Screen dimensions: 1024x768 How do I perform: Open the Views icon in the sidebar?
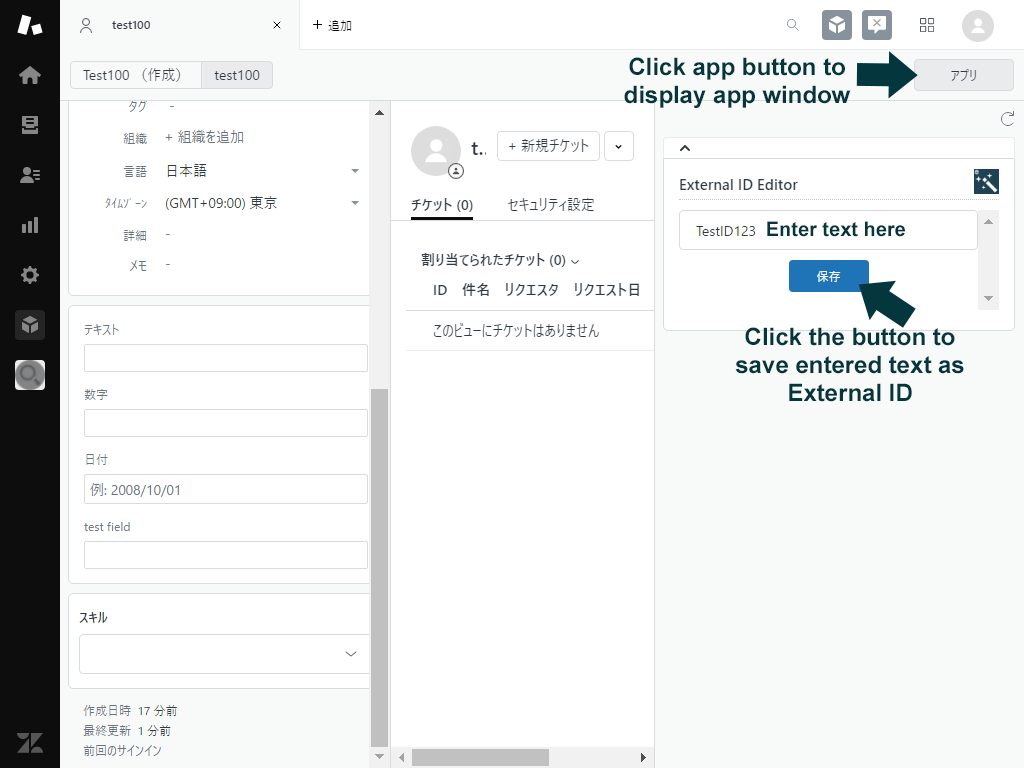pos(29,124)
